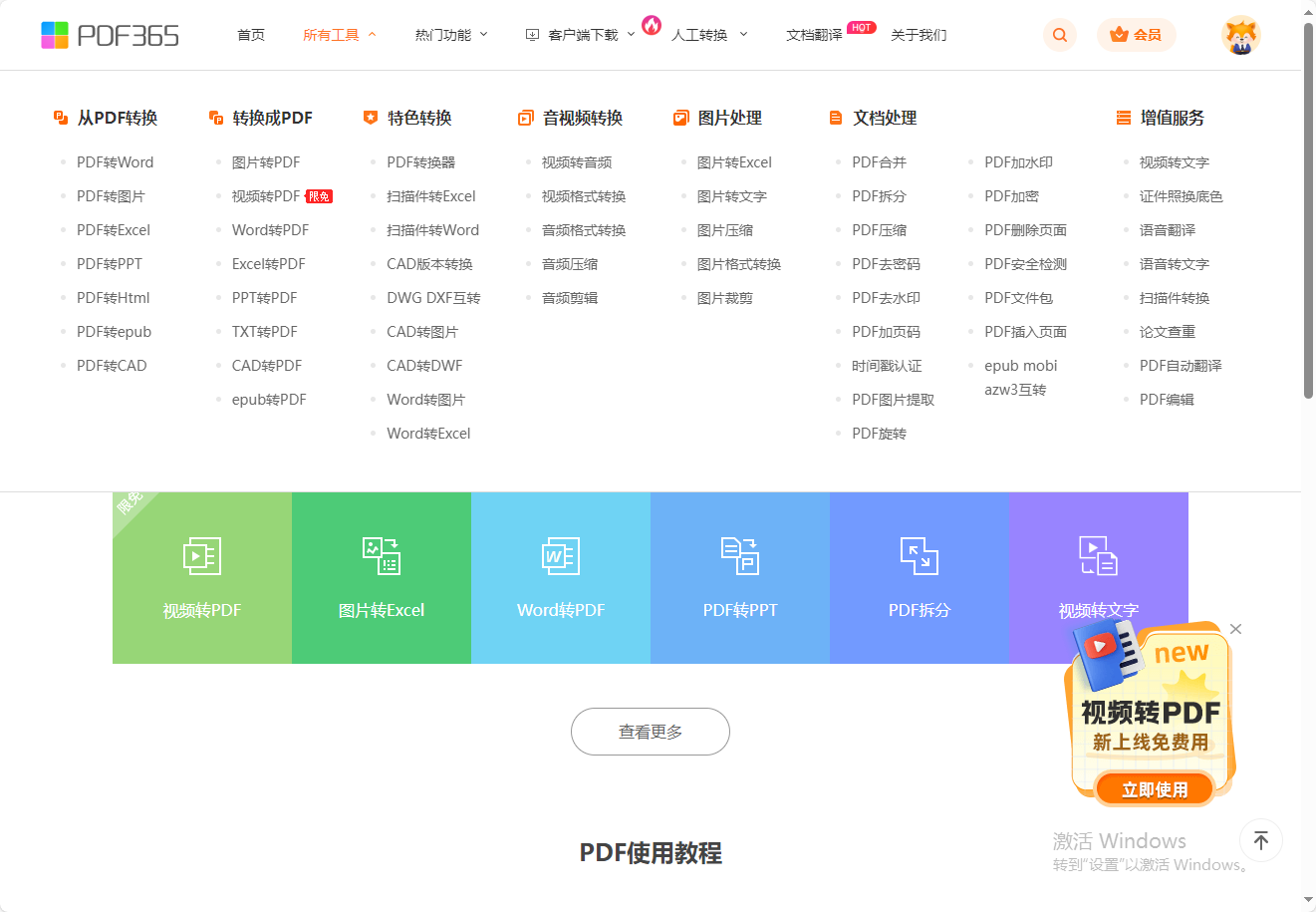Open the PDF合并 link

click(880, 162)
